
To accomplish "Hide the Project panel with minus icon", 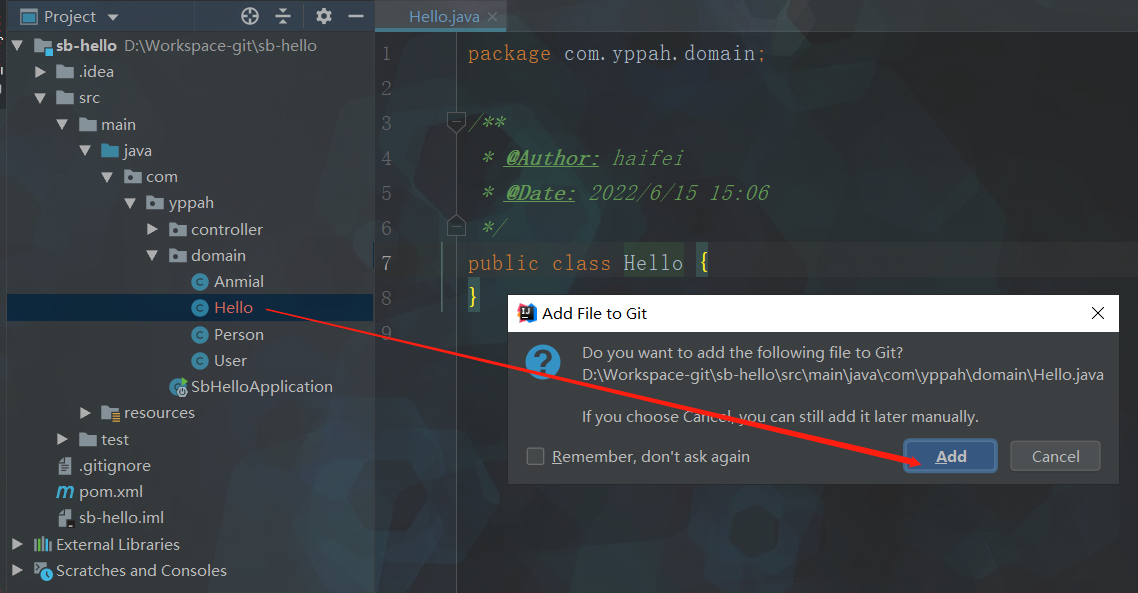I will (355, 16).
